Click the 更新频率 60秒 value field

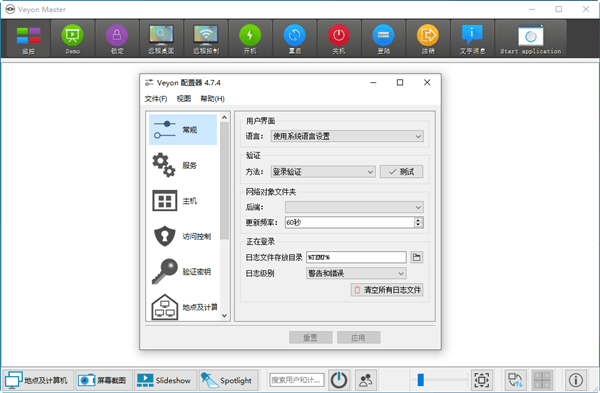click(x=350, y=222)
